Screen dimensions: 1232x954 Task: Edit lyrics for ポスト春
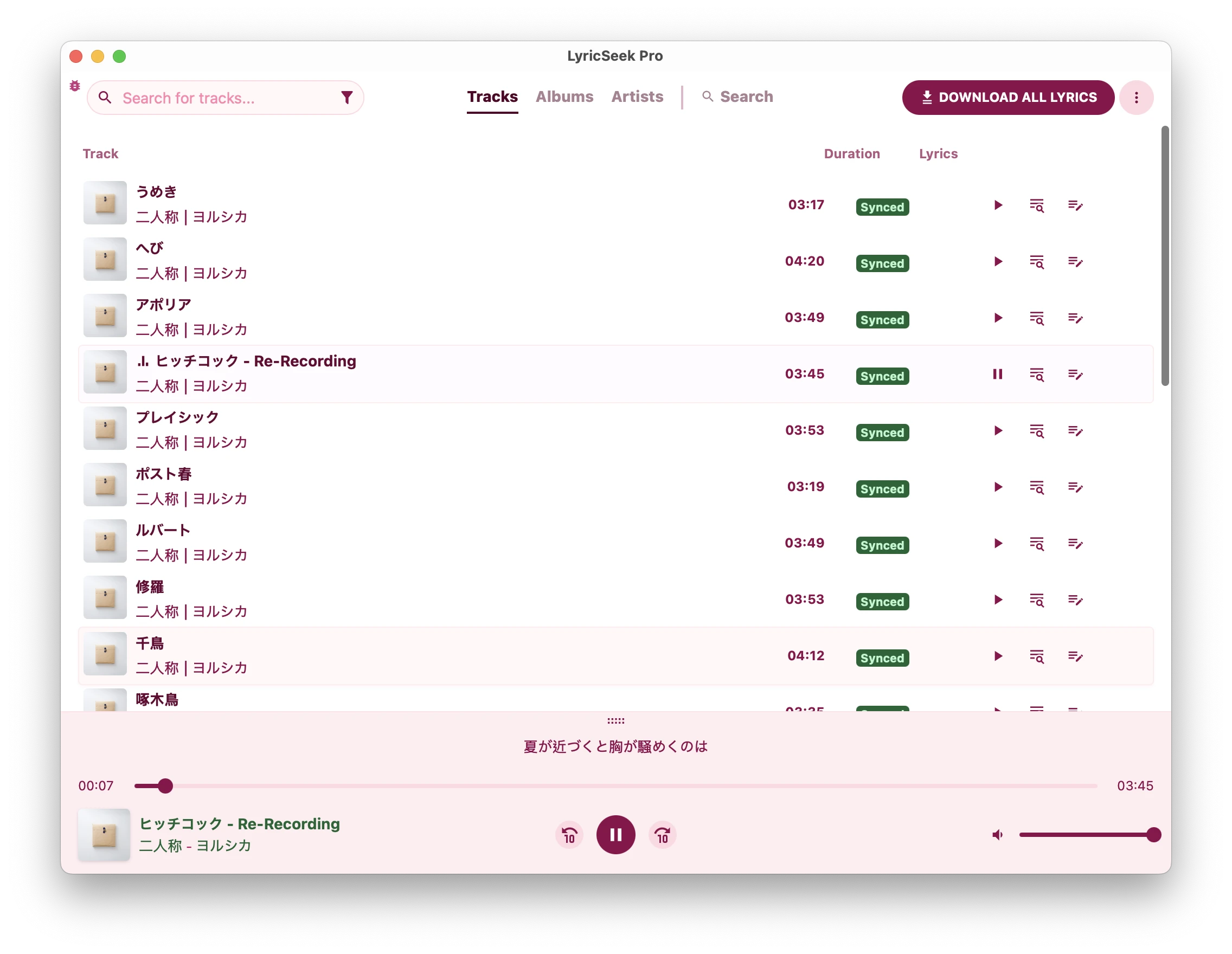[x=1075, y=487]
